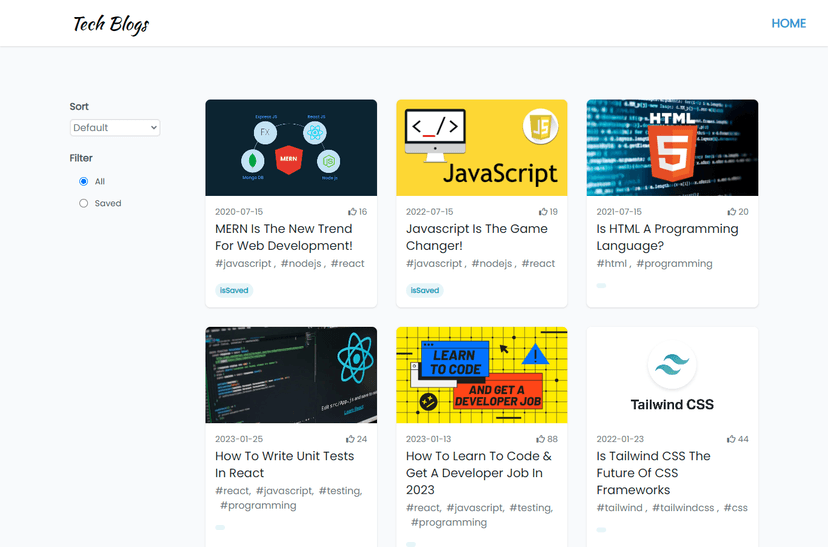Like the Tailwind CSS post
This screenshot has height=547, width=828.
(x=731, y=439)
